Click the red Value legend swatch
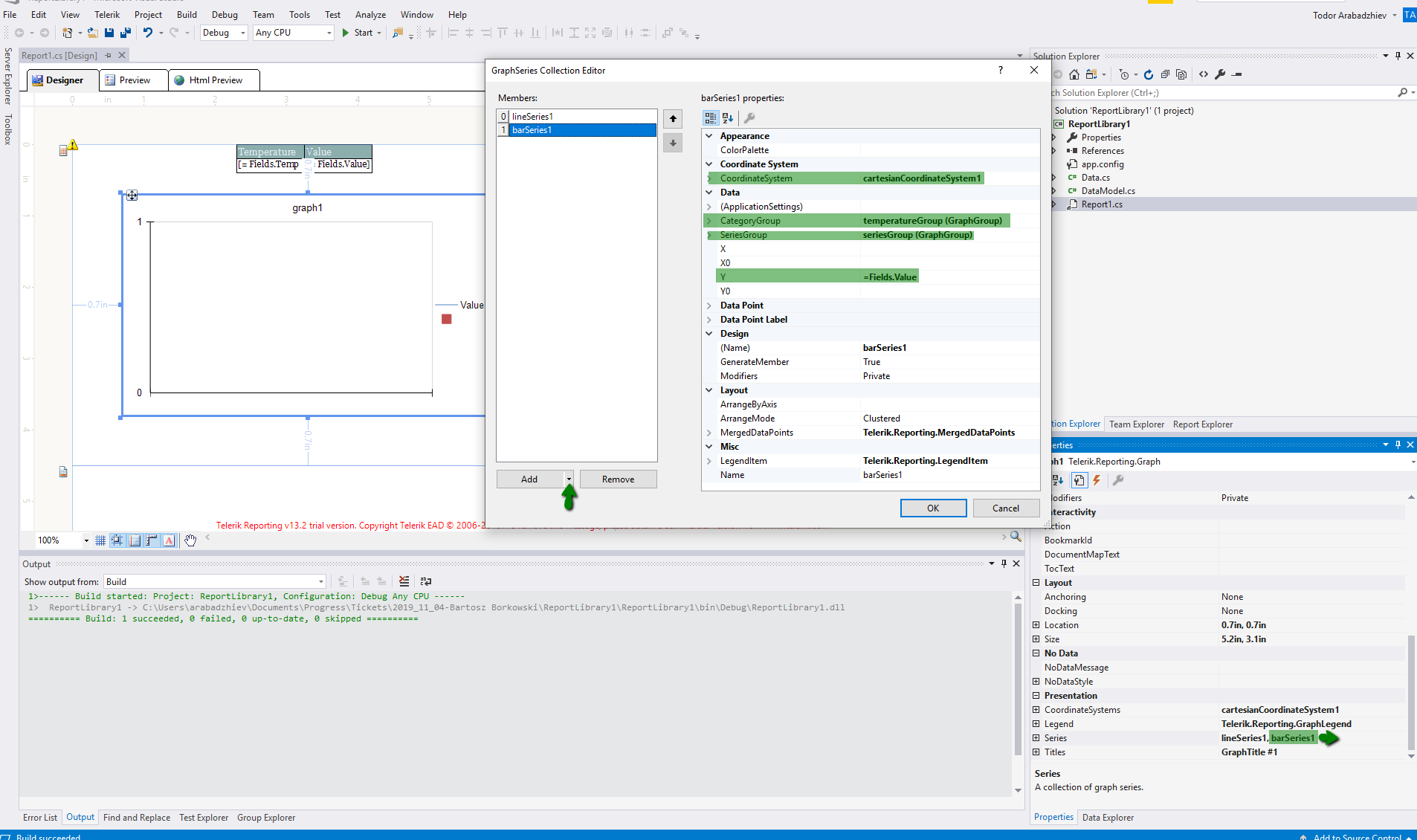Viewport: 1417px width, 840px height. click(447, 319)
